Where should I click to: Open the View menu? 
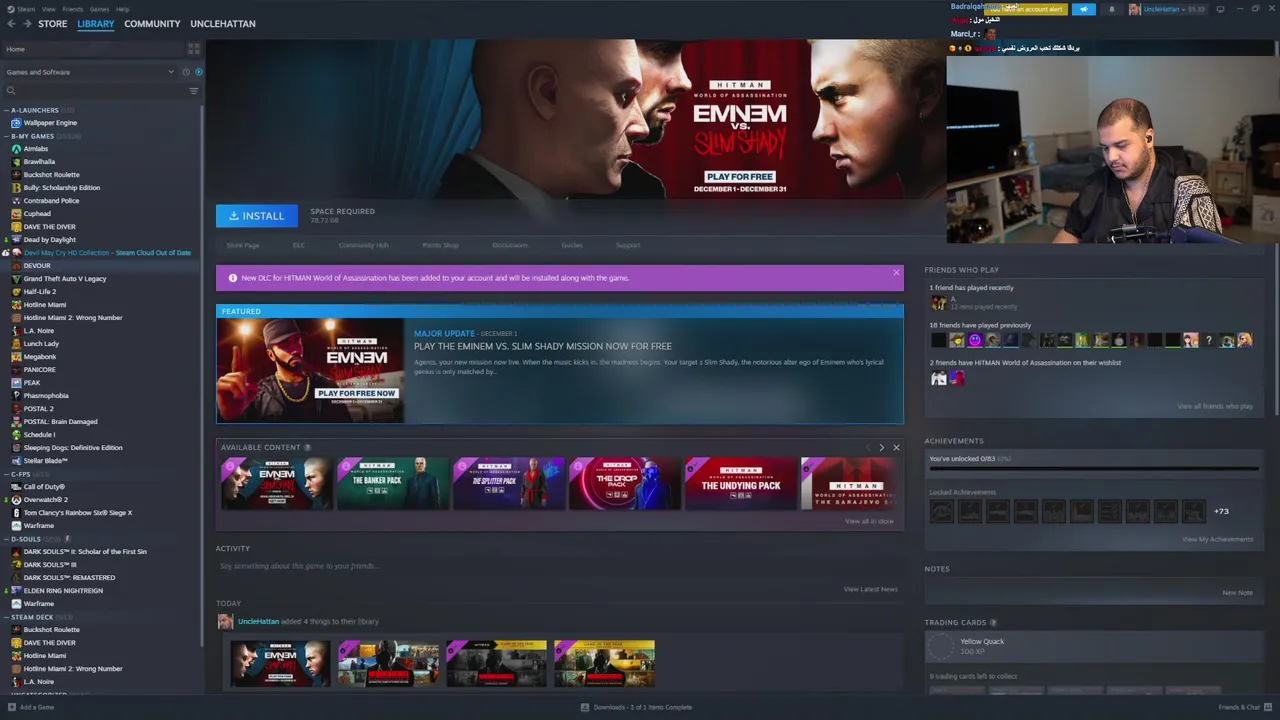[x=48, y=9]
